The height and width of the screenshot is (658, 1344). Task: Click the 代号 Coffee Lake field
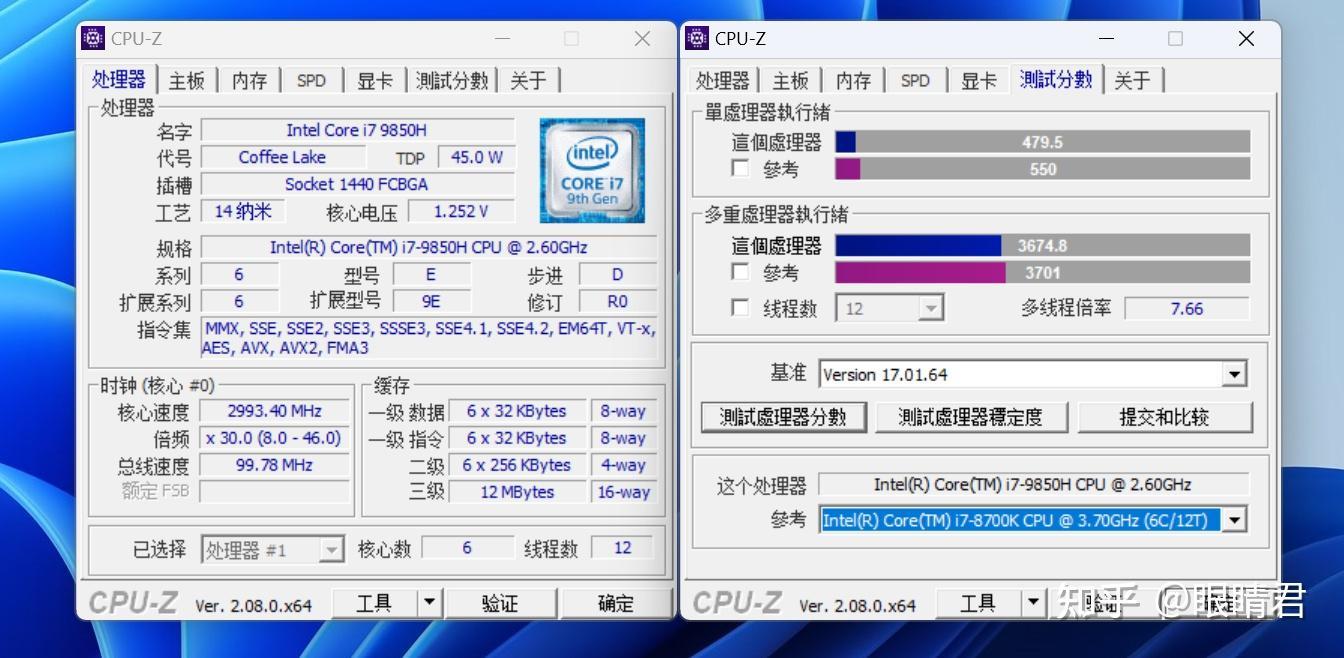coord(282,157)
